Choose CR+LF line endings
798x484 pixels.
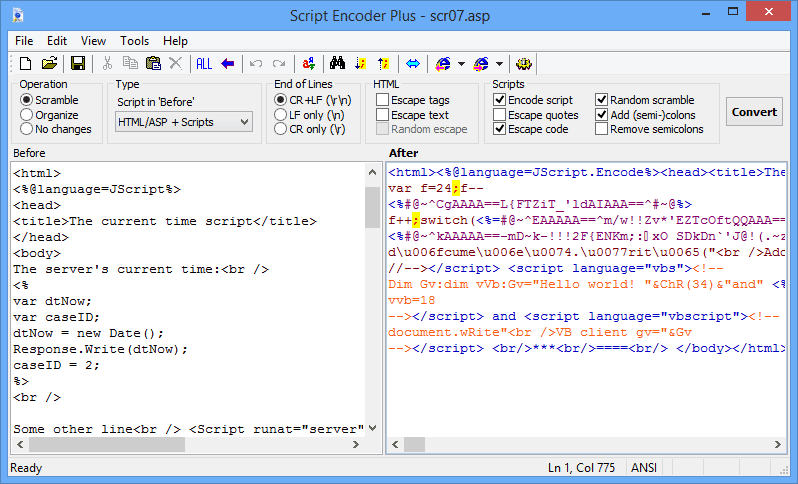tap(313, 100)
